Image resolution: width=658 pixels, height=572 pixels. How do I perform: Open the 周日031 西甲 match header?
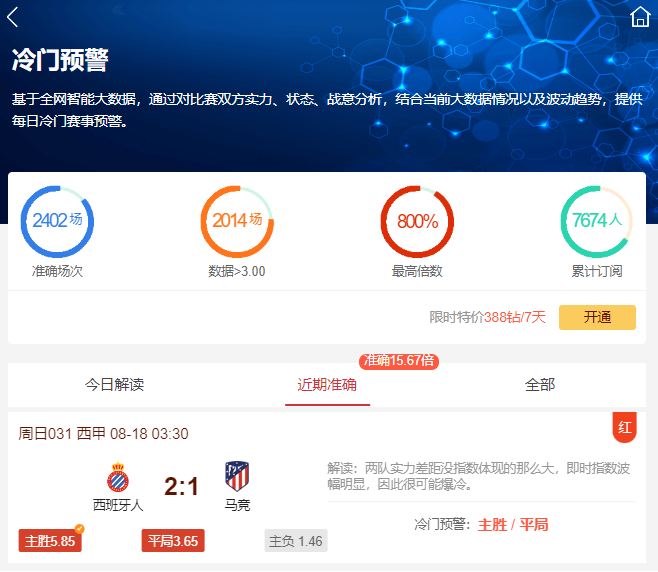103,434
